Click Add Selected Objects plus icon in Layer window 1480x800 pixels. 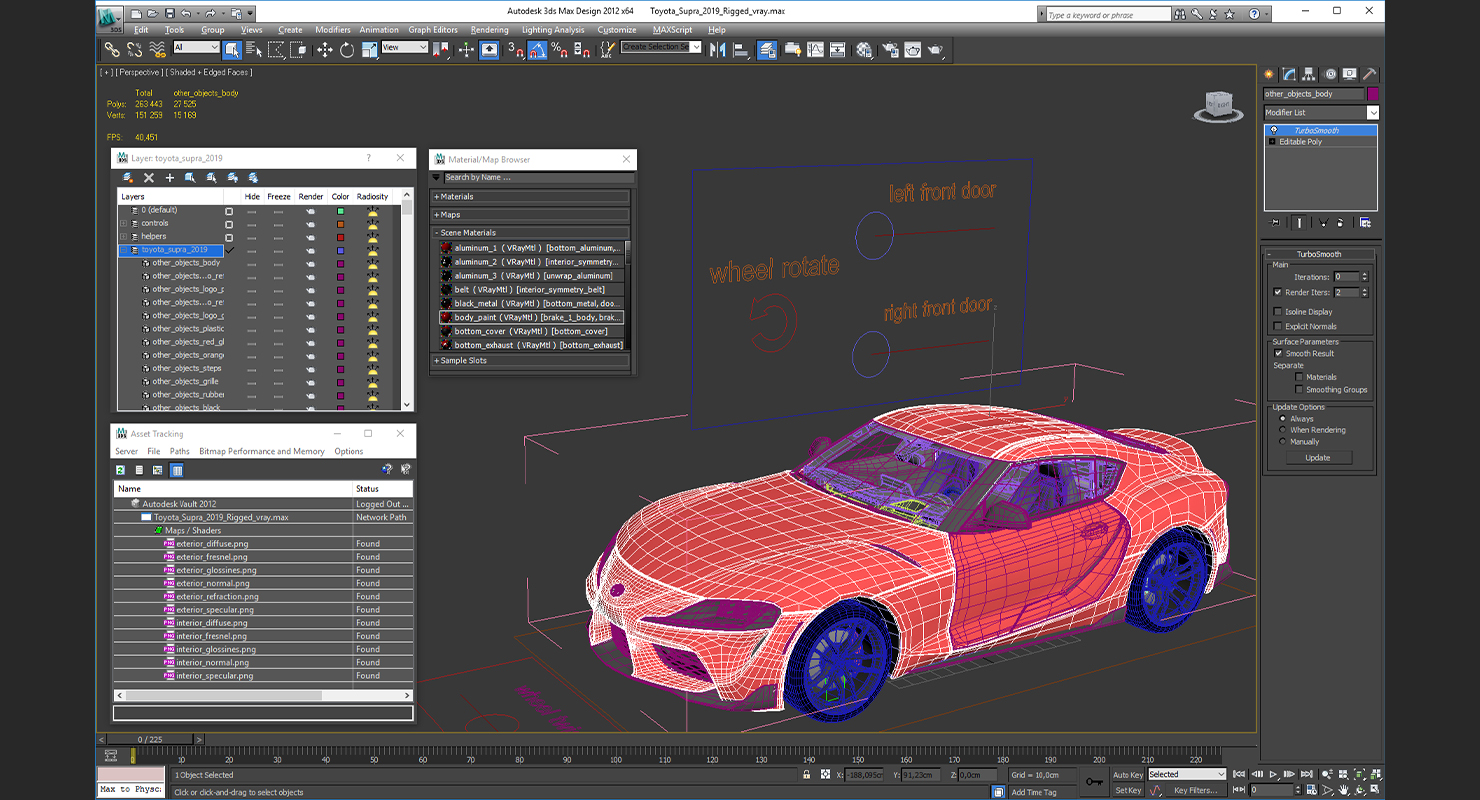(x=170, y=177)
